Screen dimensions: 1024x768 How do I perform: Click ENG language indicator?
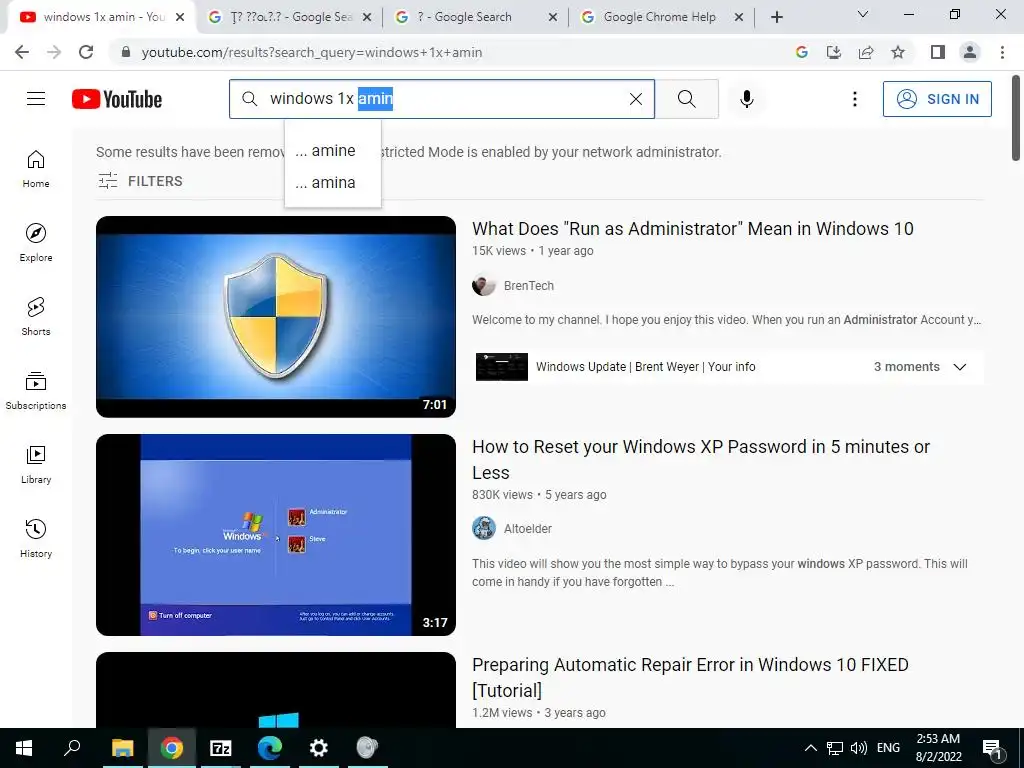888,748
